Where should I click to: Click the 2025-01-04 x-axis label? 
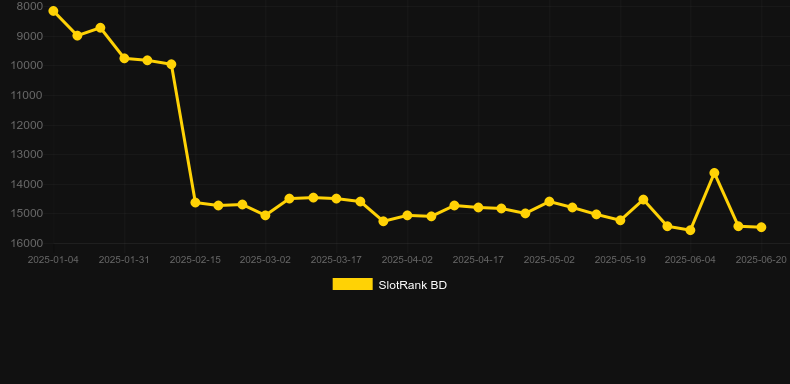53,260
